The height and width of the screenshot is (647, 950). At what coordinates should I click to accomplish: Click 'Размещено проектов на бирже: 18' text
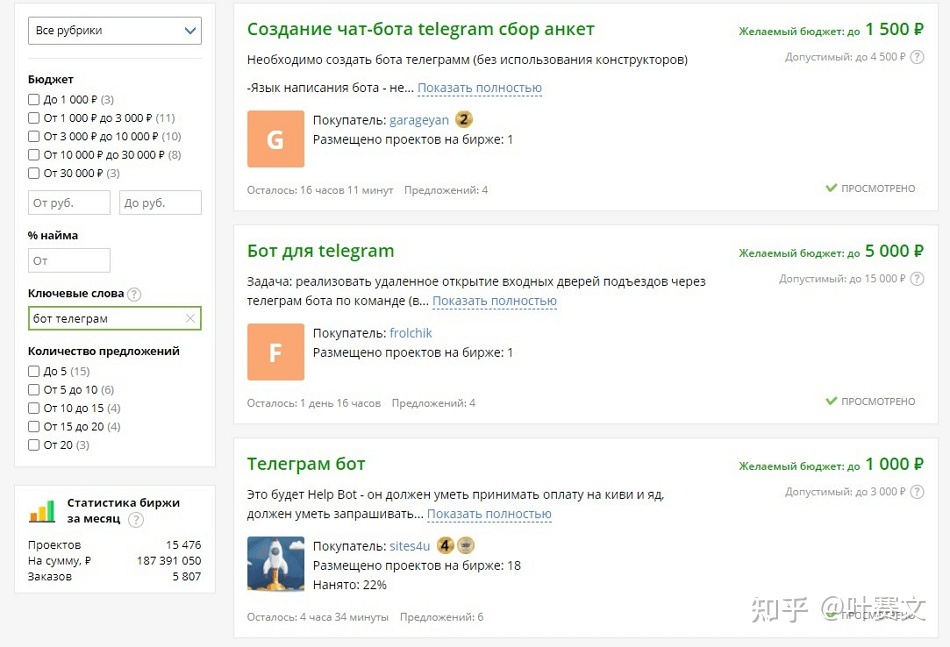tap(417, 566)
